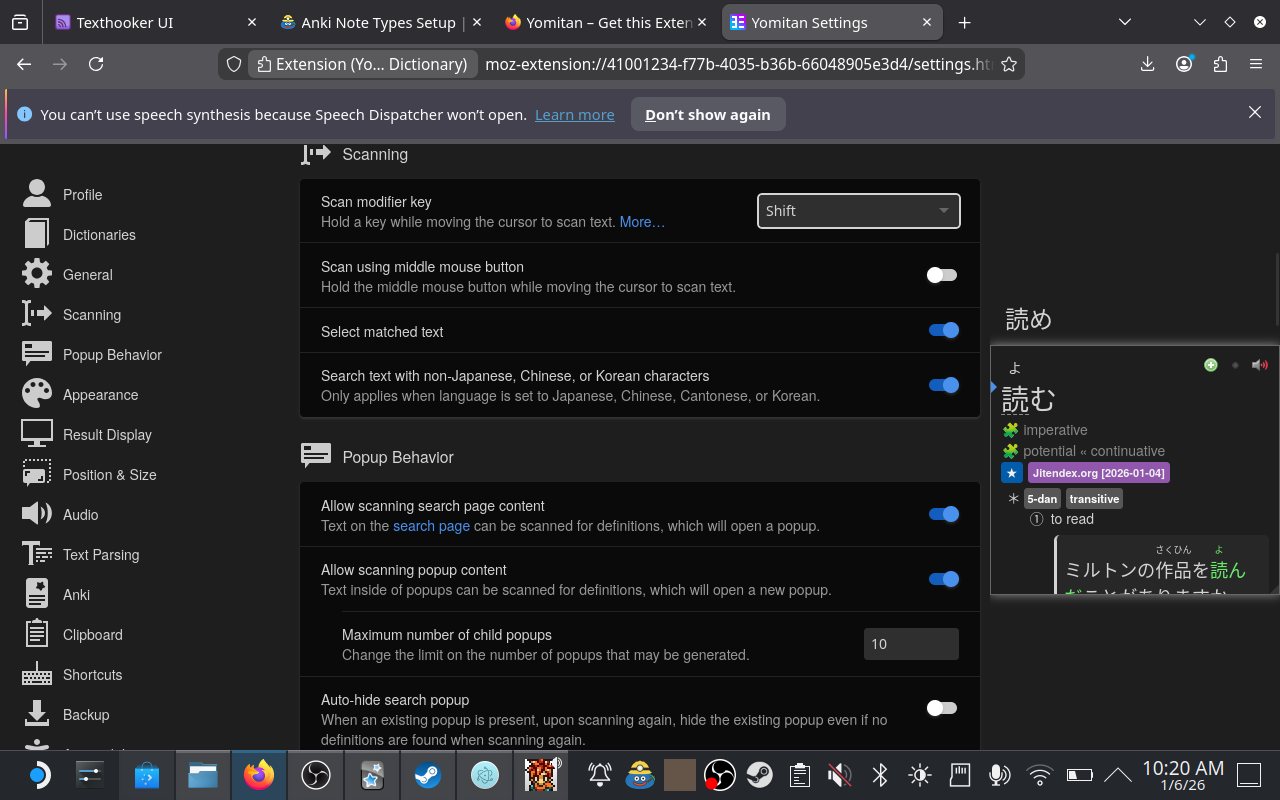Open the Backup settings section

[x=85, y=714]
